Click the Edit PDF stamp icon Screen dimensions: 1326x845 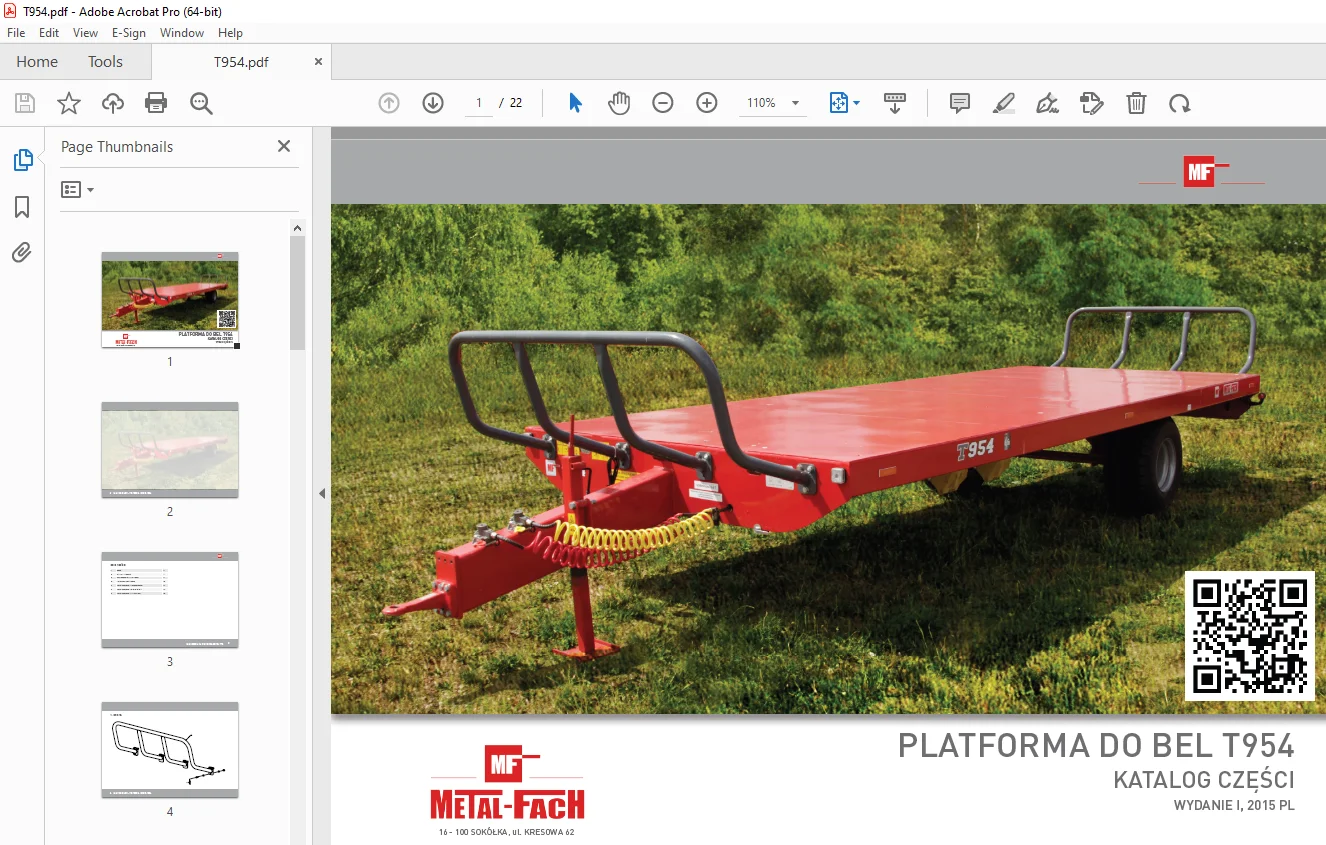[x=1092, y=103]
